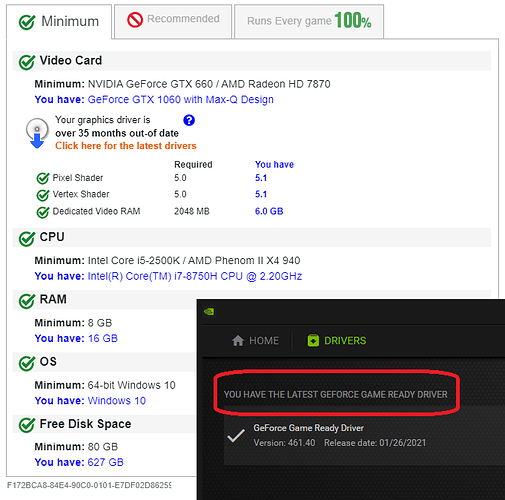Click the green check beside RAM heading
The height and width of the screenshot is (500, 505).
pyautogui.click(x=27, y=300)
